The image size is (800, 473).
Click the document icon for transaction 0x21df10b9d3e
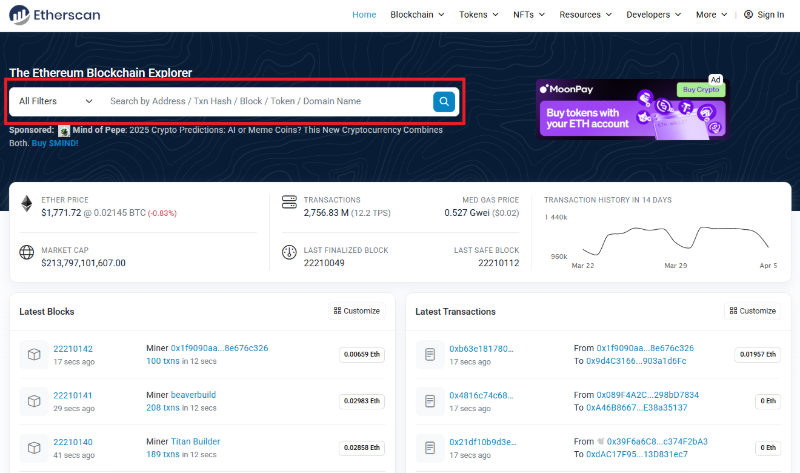(x=430, y=448)
